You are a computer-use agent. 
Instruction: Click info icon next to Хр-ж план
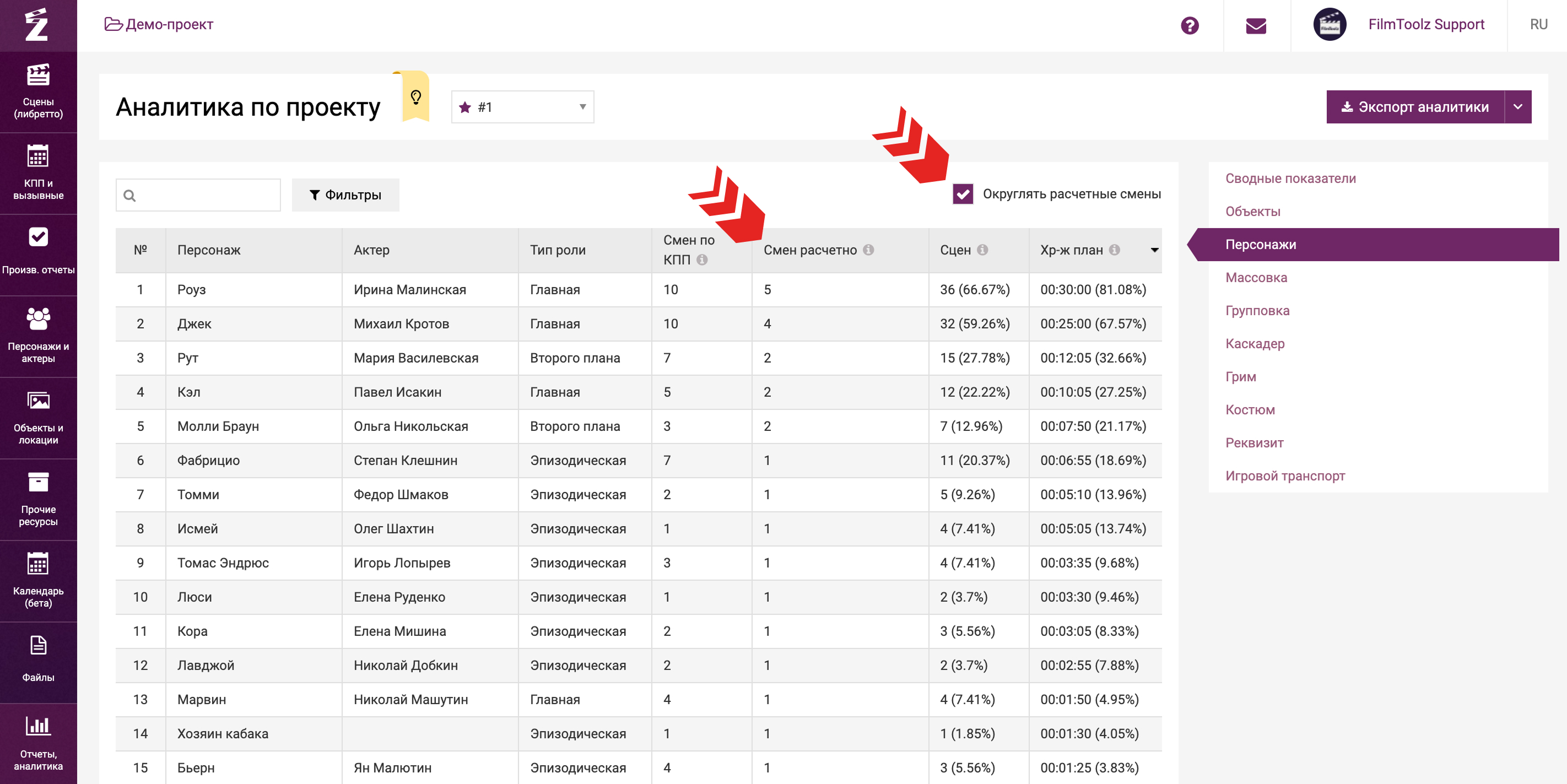pyautogui.click(x=1115, y=250)
